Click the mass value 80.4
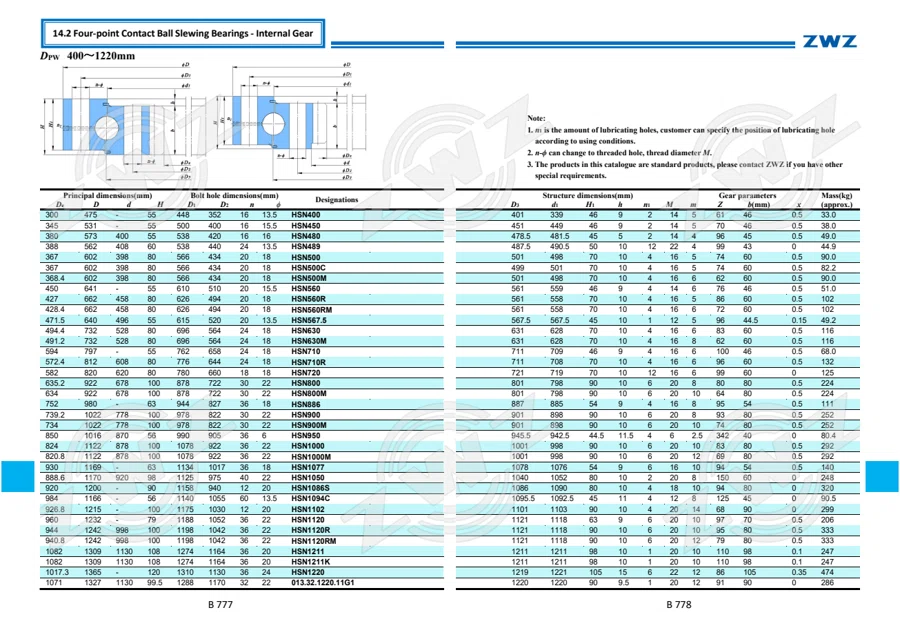The height and width of the screenshot is (637, 900). 828,436
